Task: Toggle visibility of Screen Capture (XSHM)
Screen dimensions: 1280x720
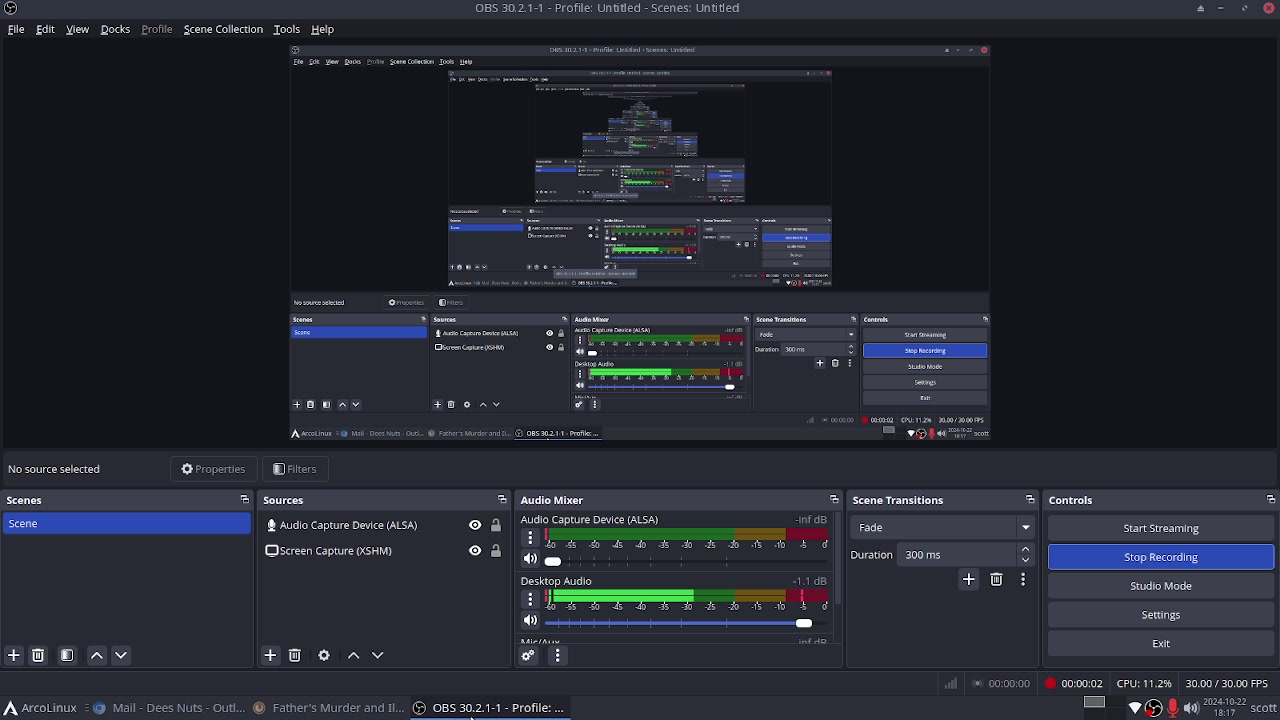Action: tap(475, 551)
